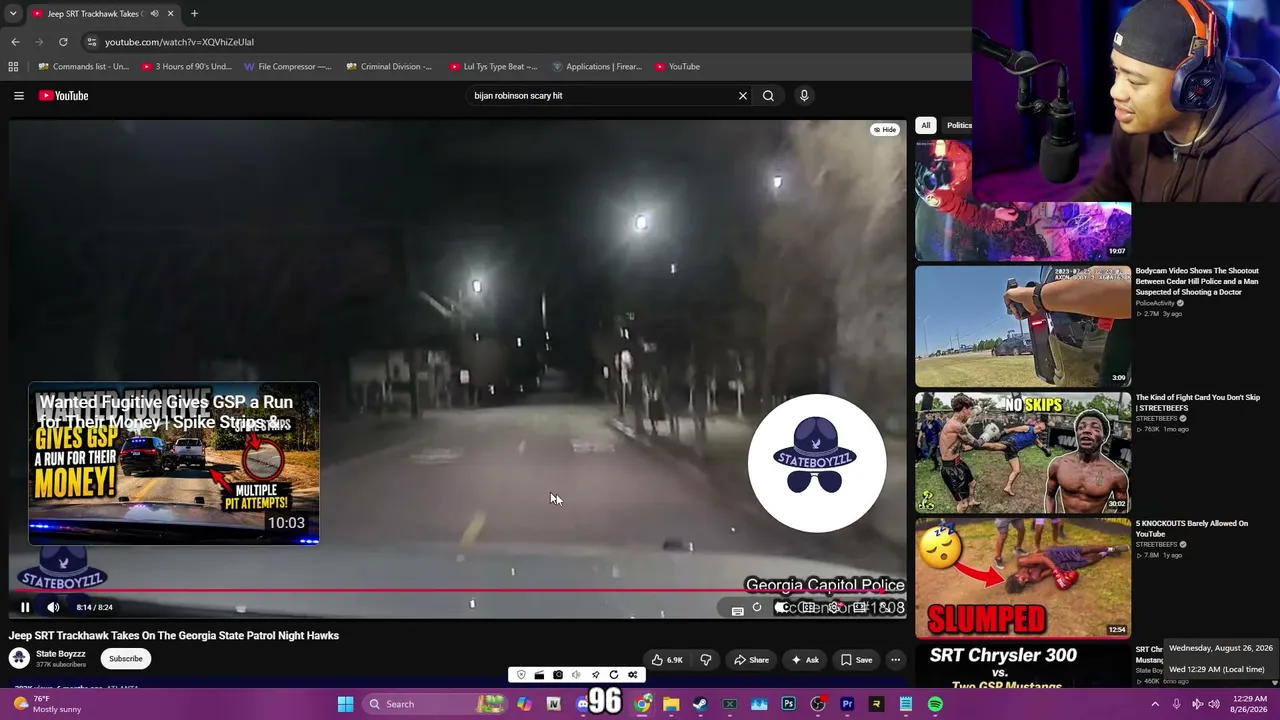Image resolution: width=1280 pixels, height=720 pixels.
Task: Open the YouTube bookmark
Action: coord(678,67)
